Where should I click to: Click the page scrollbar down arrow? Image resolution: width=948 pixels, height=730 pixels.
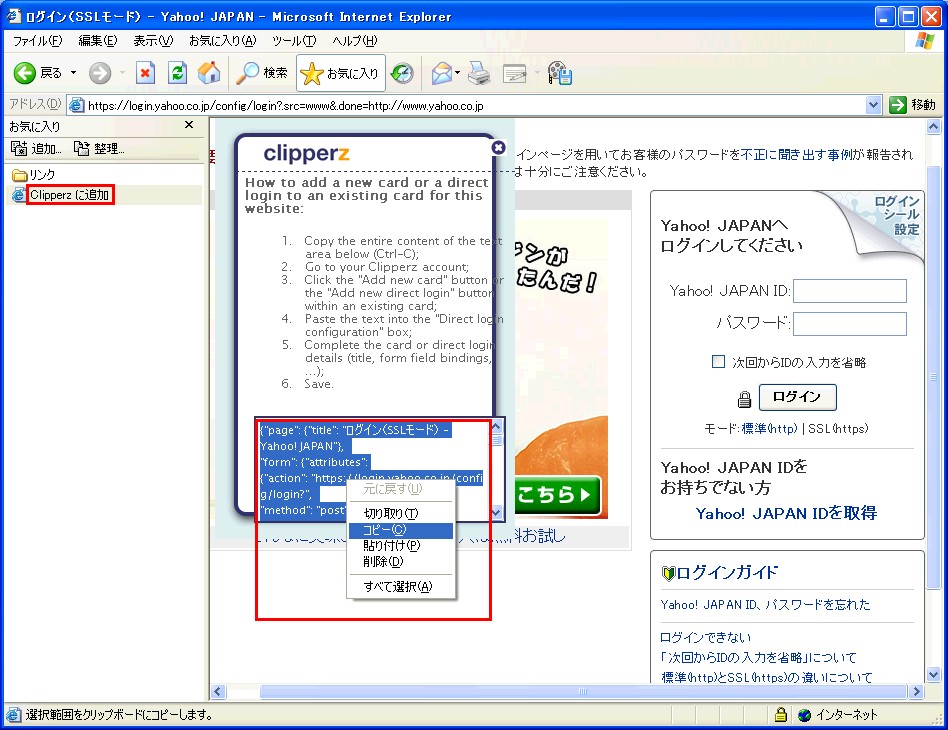[x=933, y=674]
